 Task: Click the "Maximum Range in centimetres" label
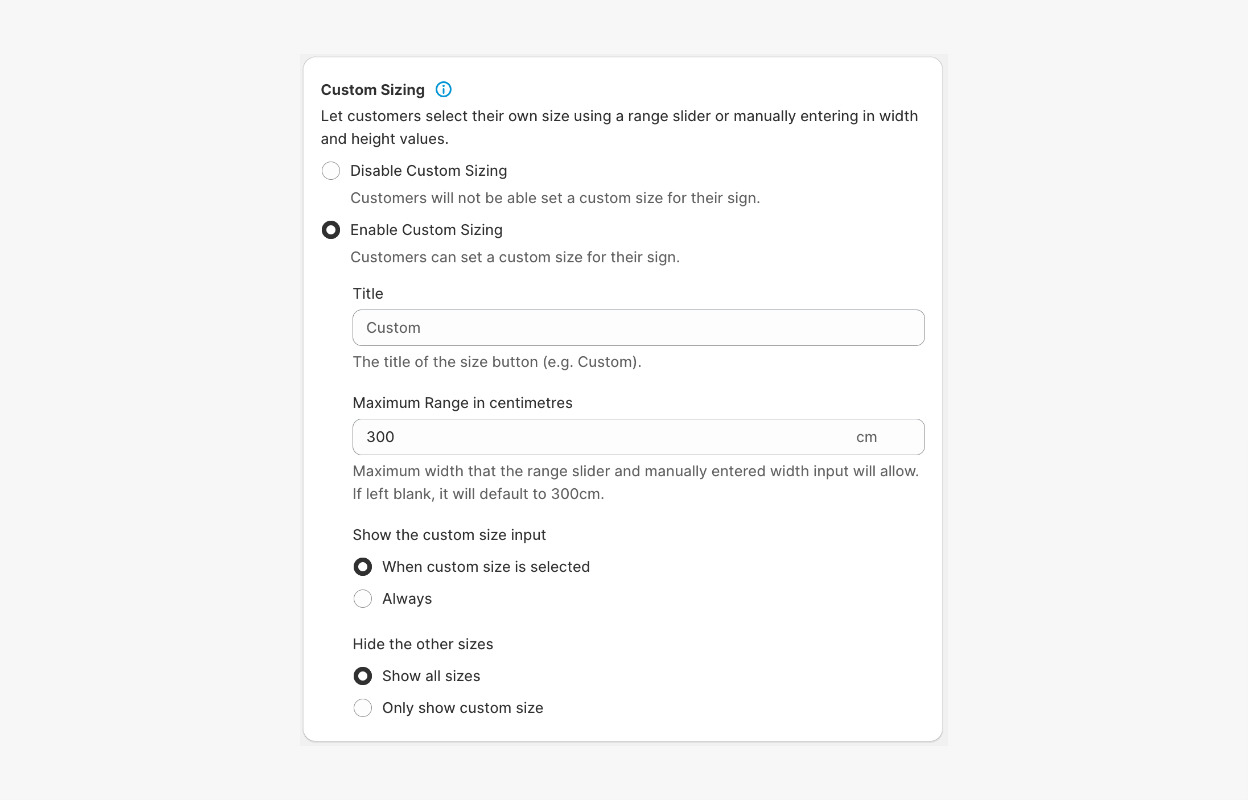[462, 403]
